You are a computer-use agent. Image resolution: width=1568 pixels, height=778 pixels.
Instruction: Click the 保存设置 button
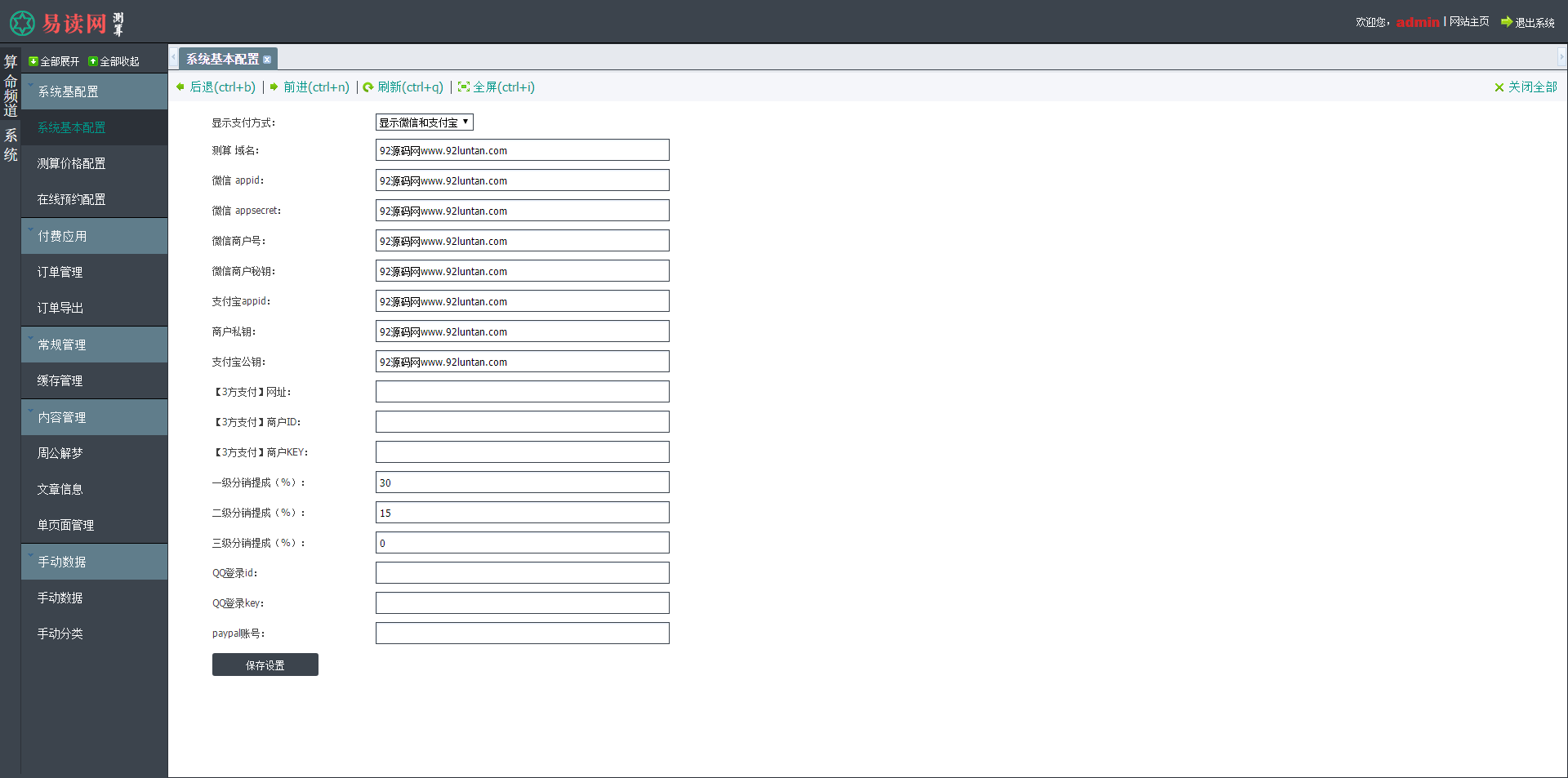[x=265, y=665]
